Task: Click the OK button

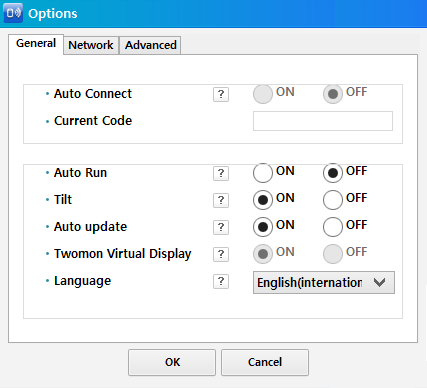Action: pos(172,362)
